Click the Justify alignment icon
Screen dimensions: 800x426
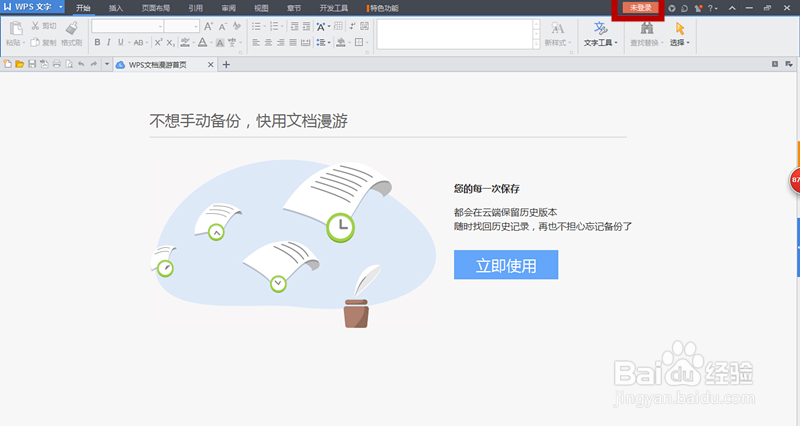click(293, 42)
